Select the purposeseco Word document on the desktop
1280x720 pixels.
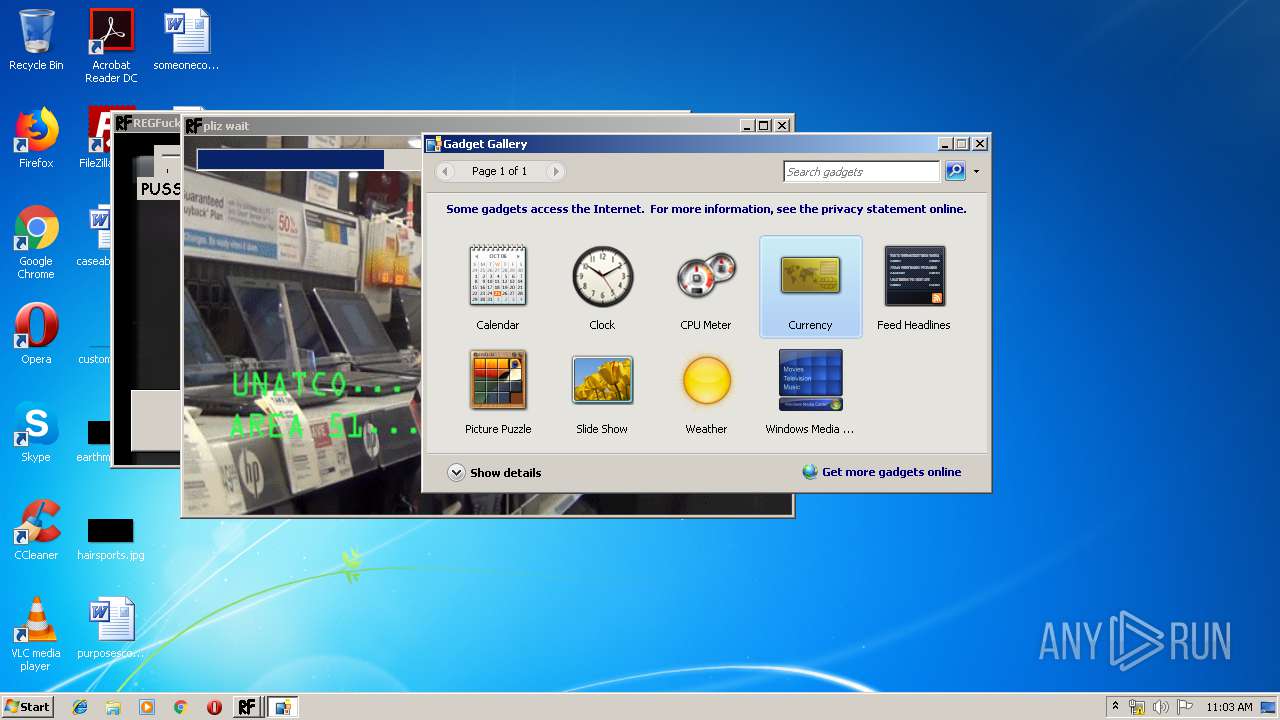pyautogui.click(x=110, y=628)
